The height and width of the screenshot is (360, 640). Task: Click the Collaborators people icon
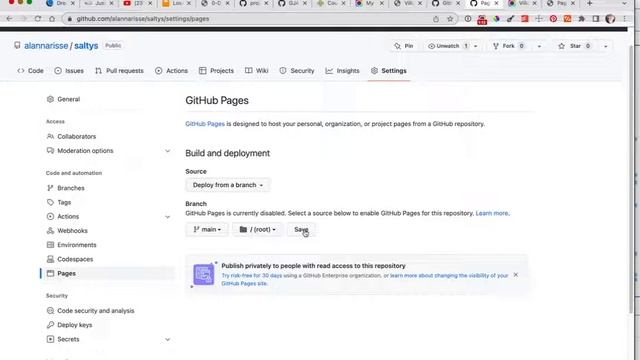tap(50, 136)
